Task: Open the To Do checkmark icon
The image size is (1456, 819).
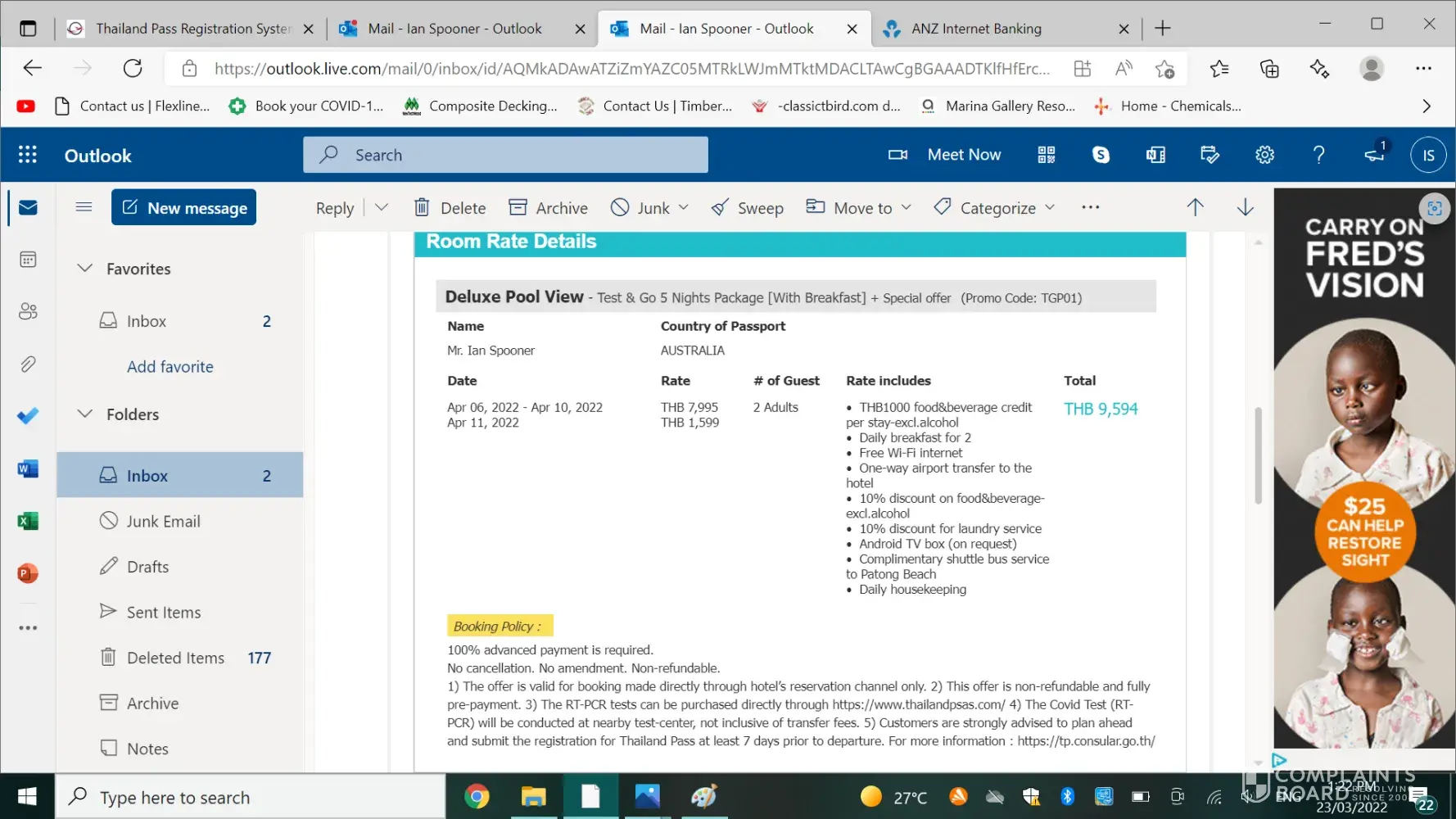Action: coord(28,416)
